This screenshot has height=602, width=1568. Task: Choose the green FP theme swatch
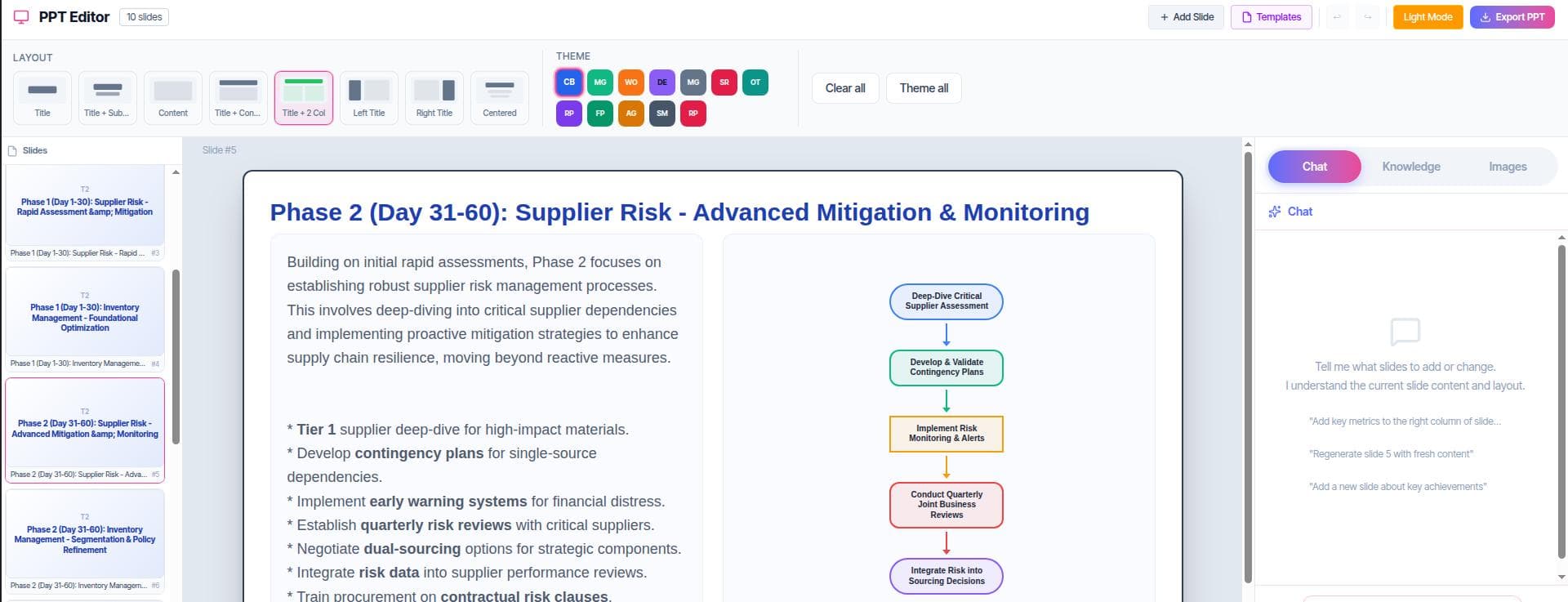(x=600, y=113)
